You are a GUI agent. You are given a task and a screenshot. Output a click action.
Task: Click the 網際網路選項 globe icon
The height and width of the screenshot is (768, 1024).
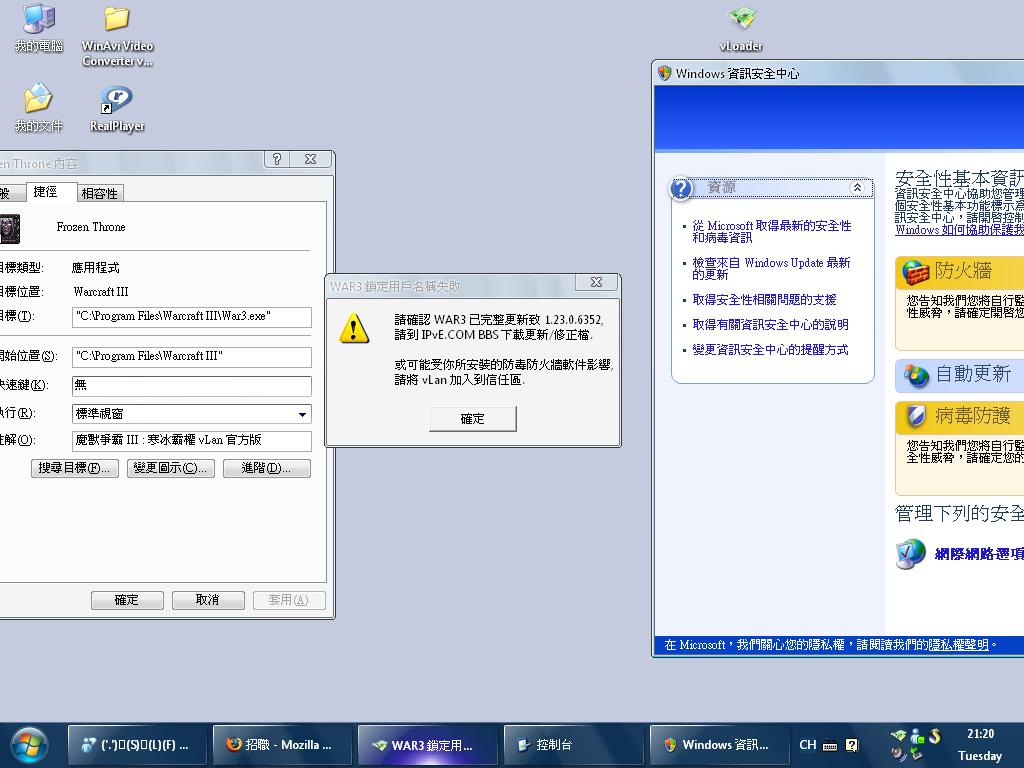(x=910, y=554)
